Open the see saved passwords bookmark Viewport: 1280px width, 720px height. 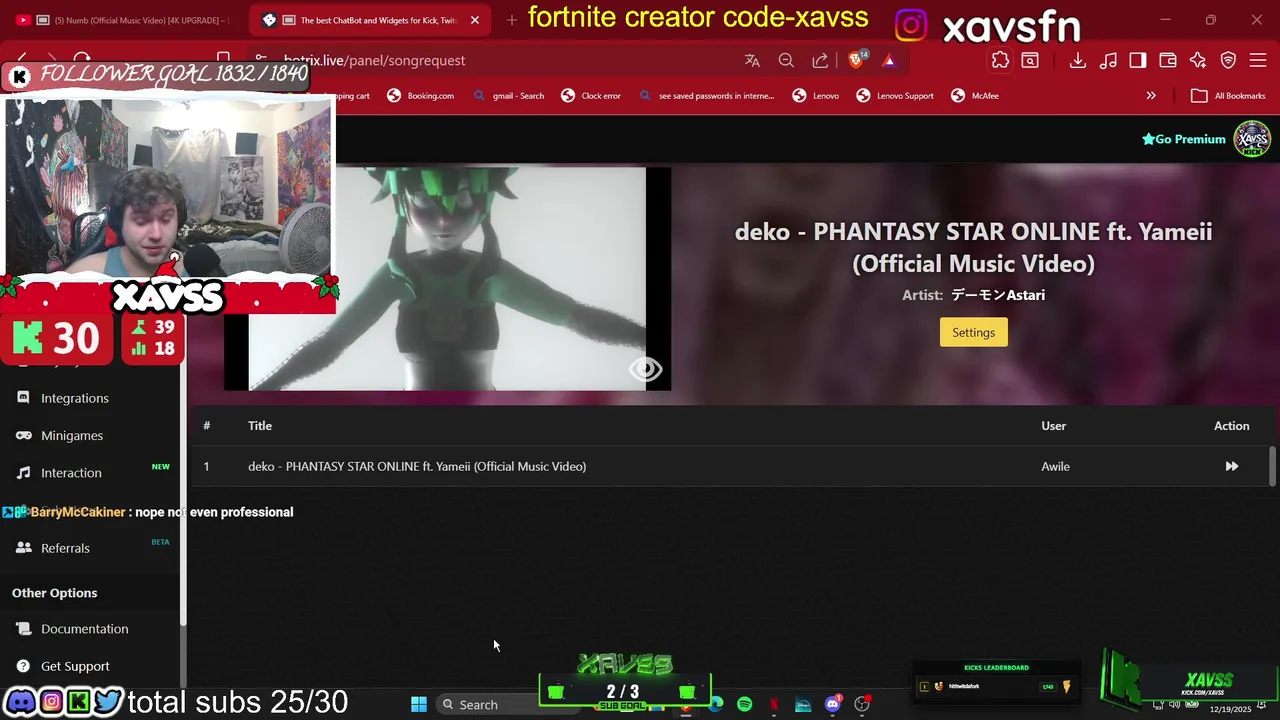coord(707,96)
